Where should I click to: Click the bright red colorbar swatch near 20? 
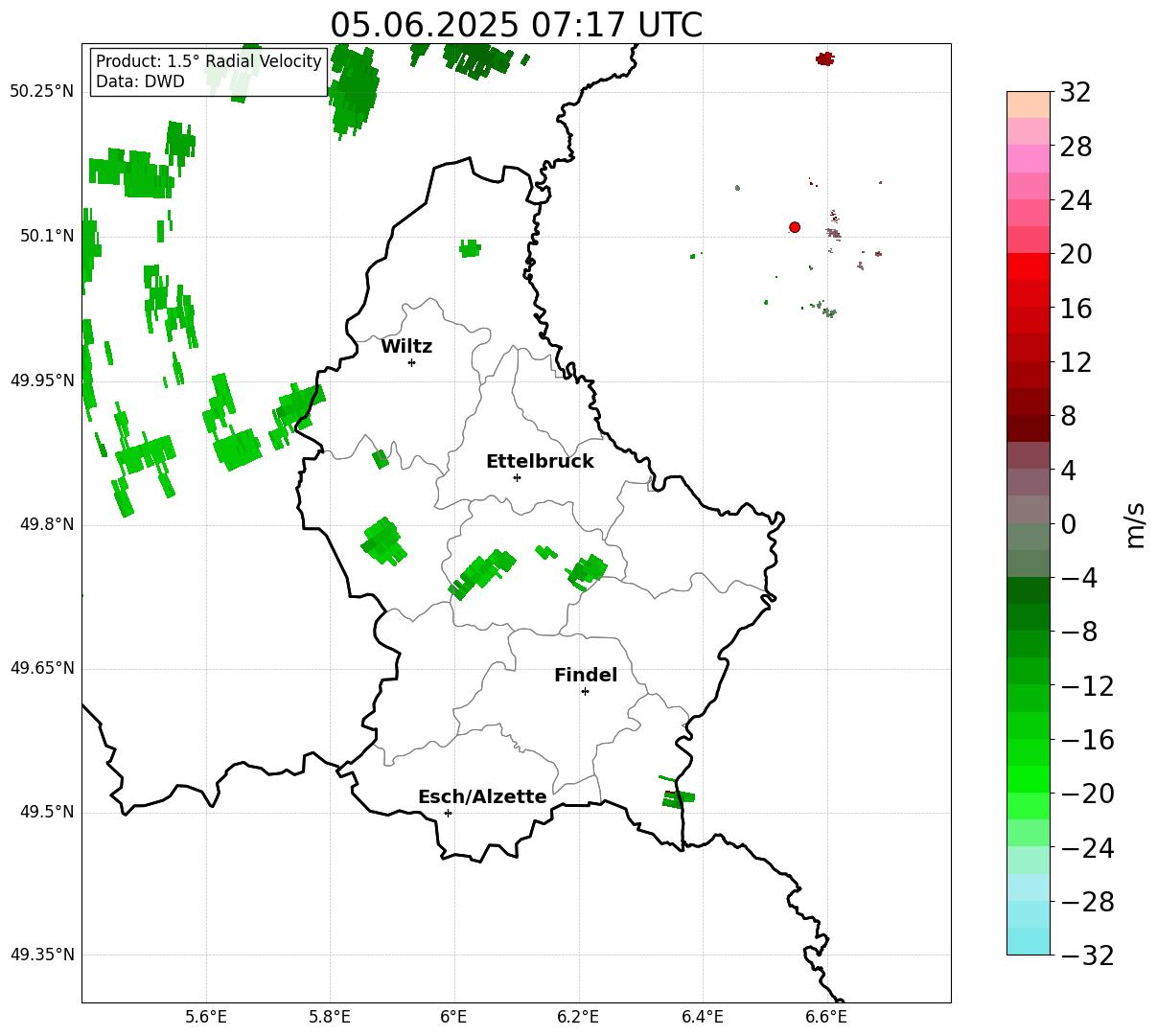1029,266
